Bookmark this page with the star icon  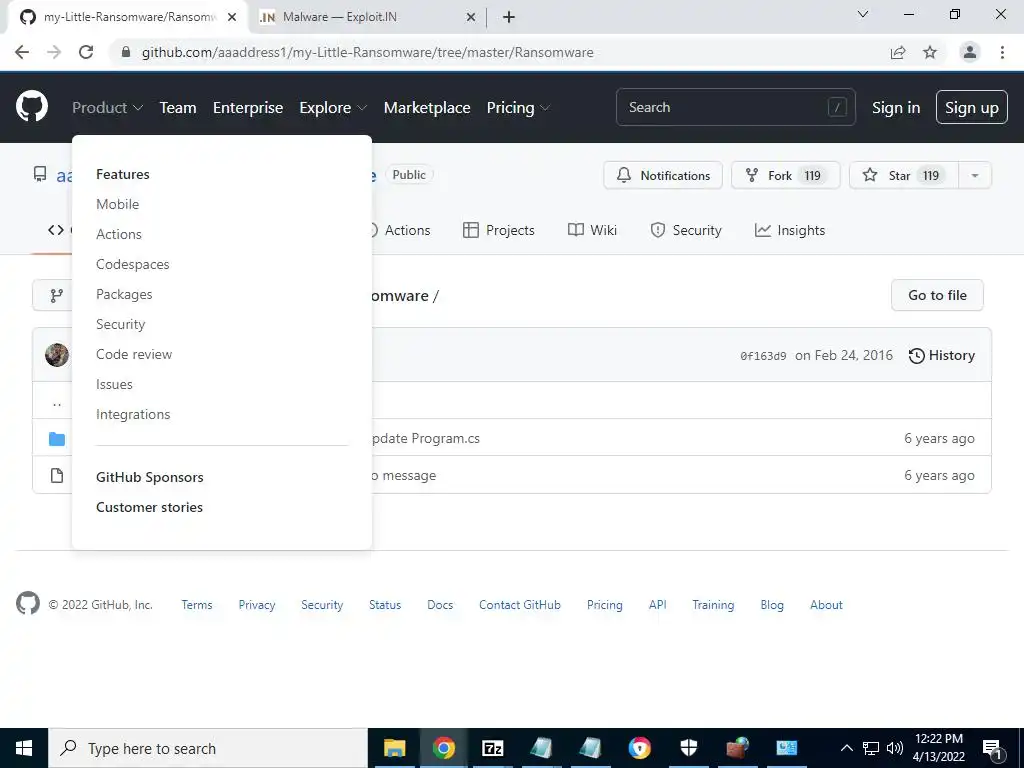coord(930,52)
